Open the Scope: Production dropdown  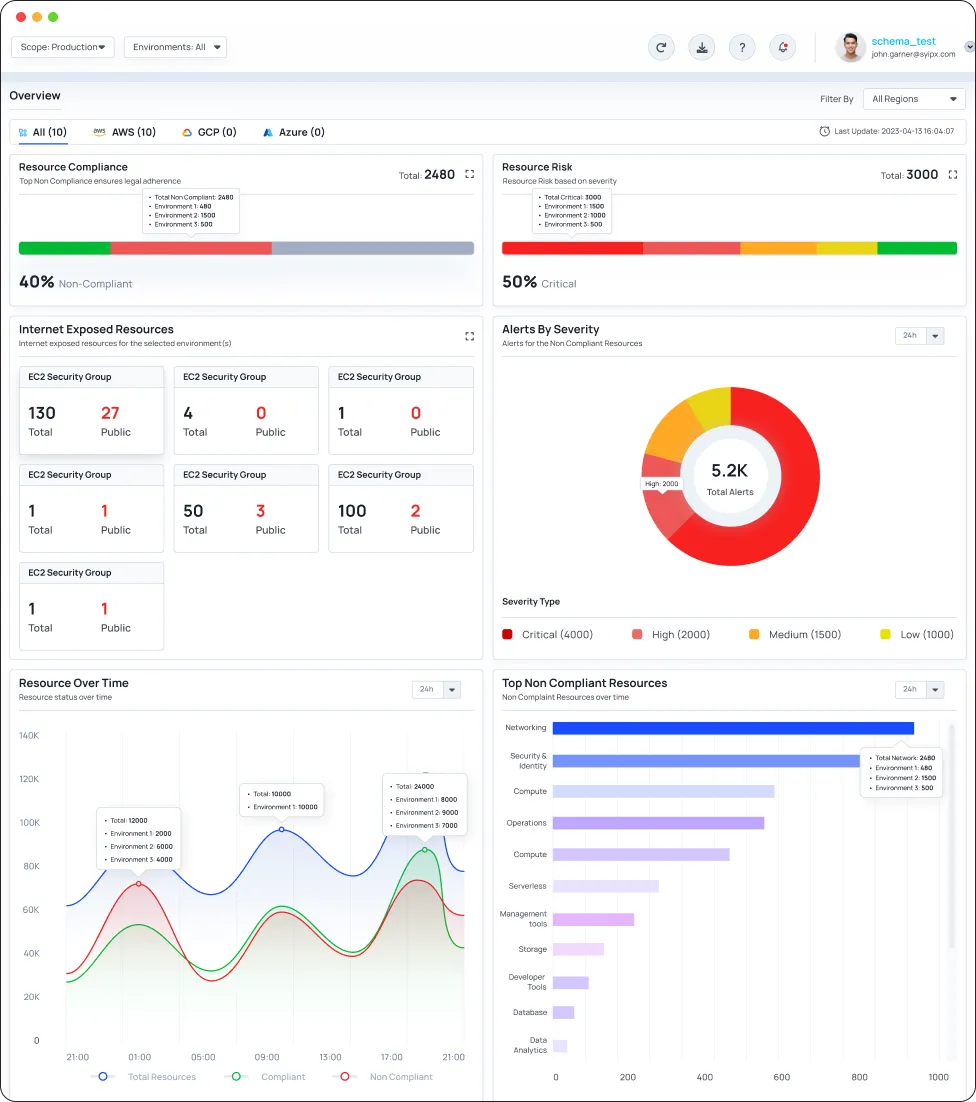click(63, 47)
